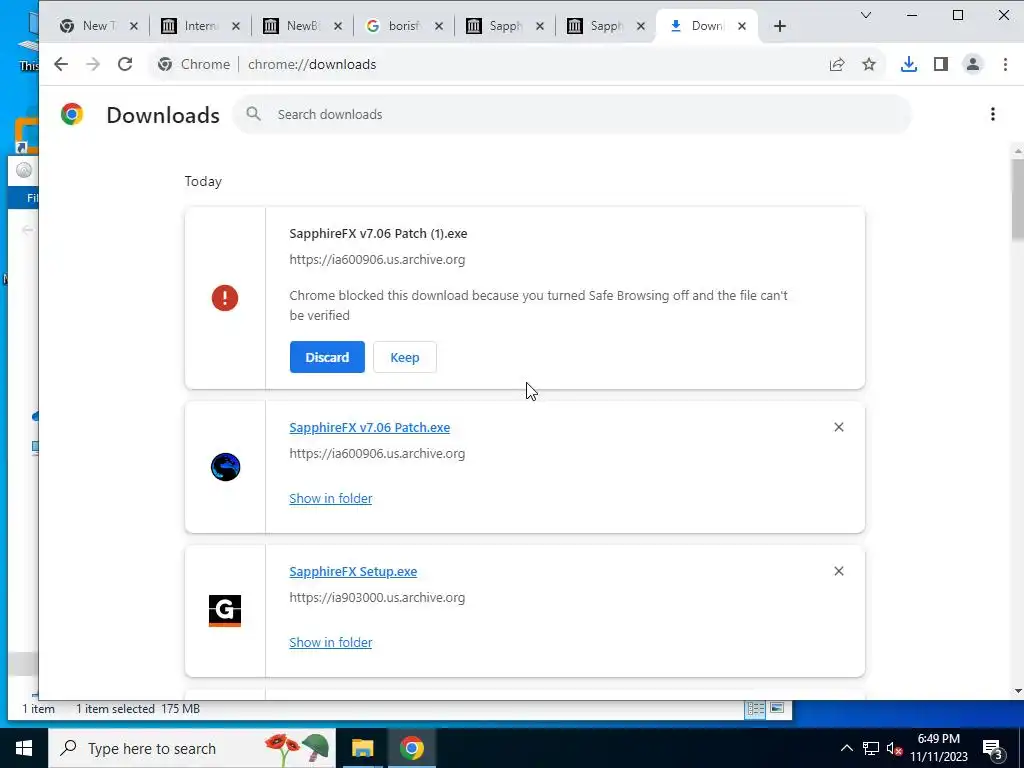Click the SapphireFX v7.06 Patch.exe file icon
The image size is (1024, 768).
click(x=225, y=467)
